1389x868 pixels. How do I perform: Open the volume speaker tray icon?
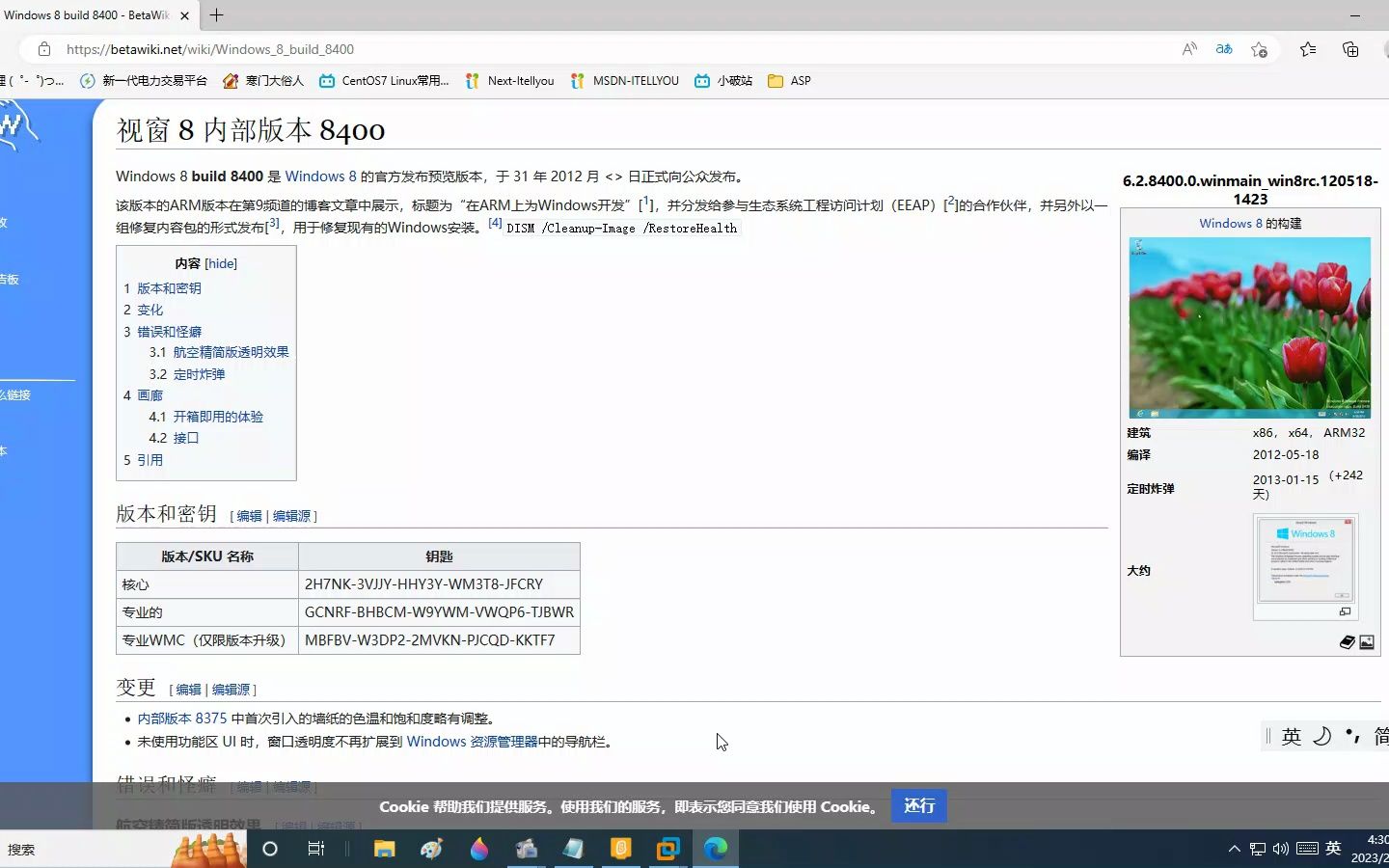point(1281,849)
